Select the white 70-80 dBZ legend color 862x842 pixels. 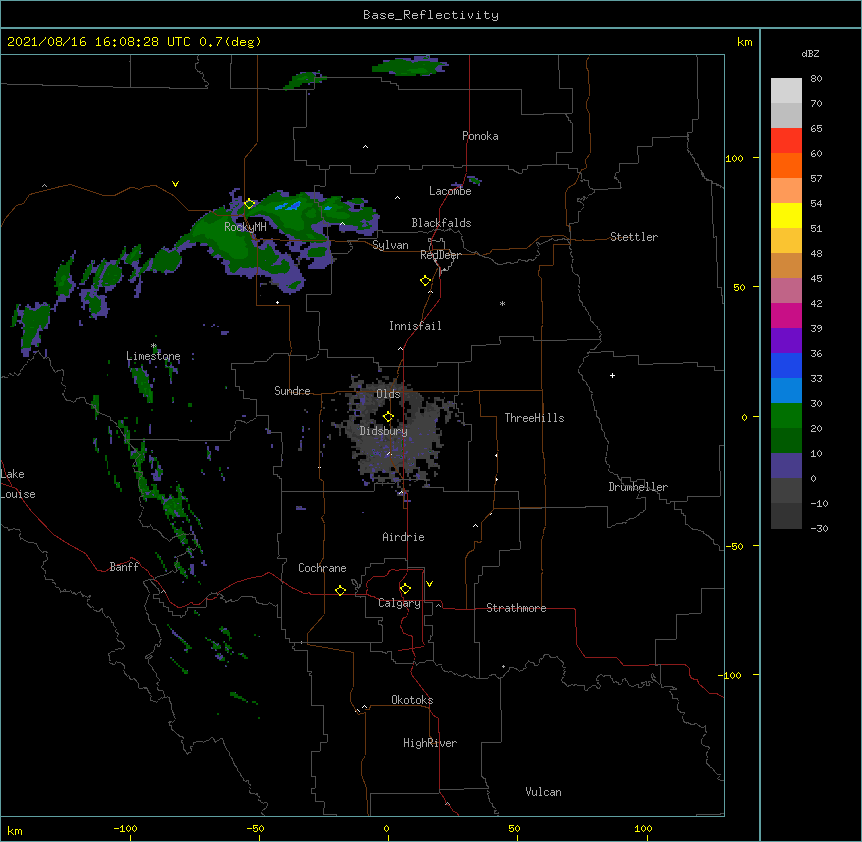[x=786, y=90]
